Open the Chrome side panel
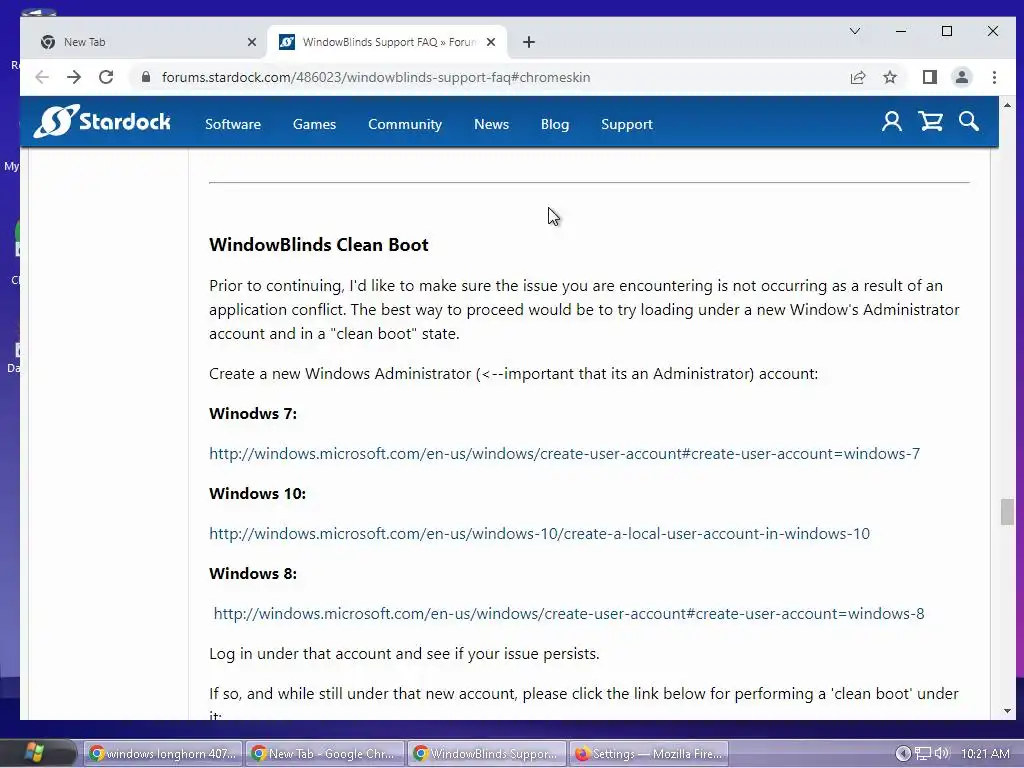Image resolution: width=1024 pixels, height=768 pixels. pyautogui.click(x=930, y=77)
